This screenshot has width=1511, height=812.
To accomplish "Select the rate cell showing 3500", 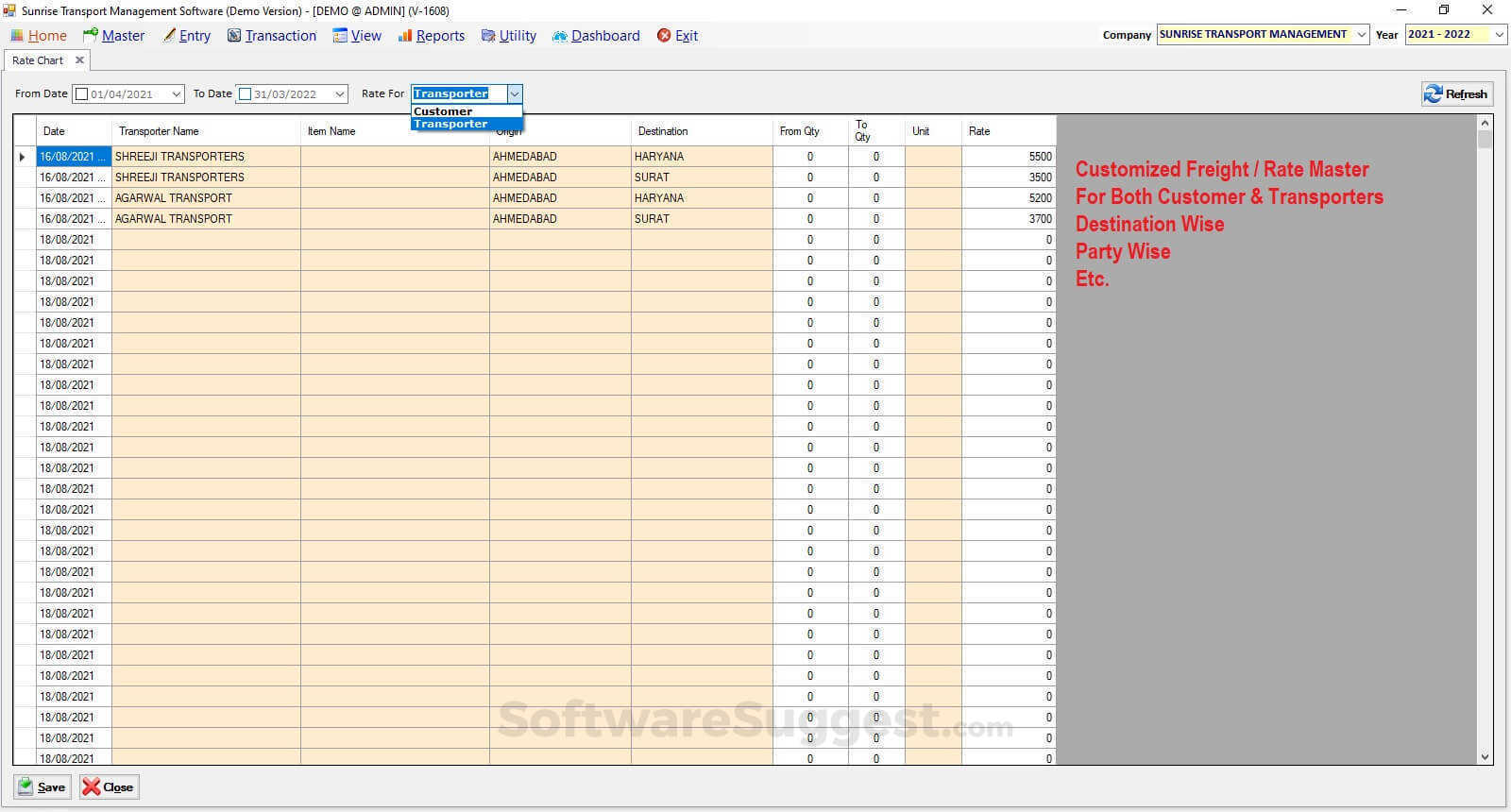I will point(1009,178).
